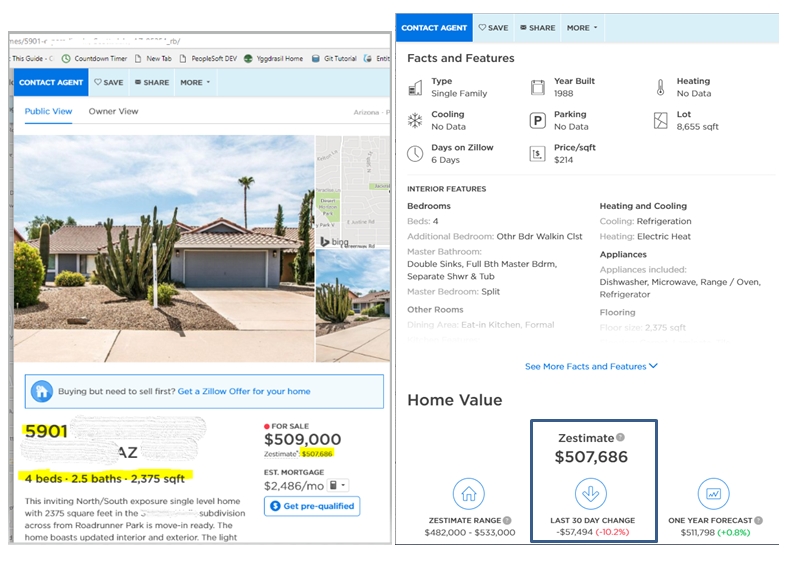Expand See More Facts and Features
Image resolution: width=812 pixels, height=567 pixels.
[591, 366]
